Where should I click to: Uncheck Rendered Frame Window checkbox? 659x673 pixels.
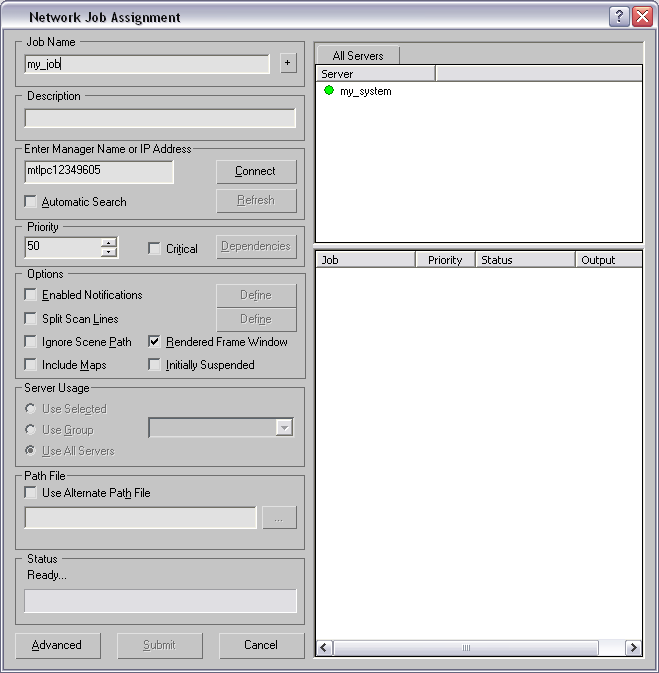(x=154, y=342)
